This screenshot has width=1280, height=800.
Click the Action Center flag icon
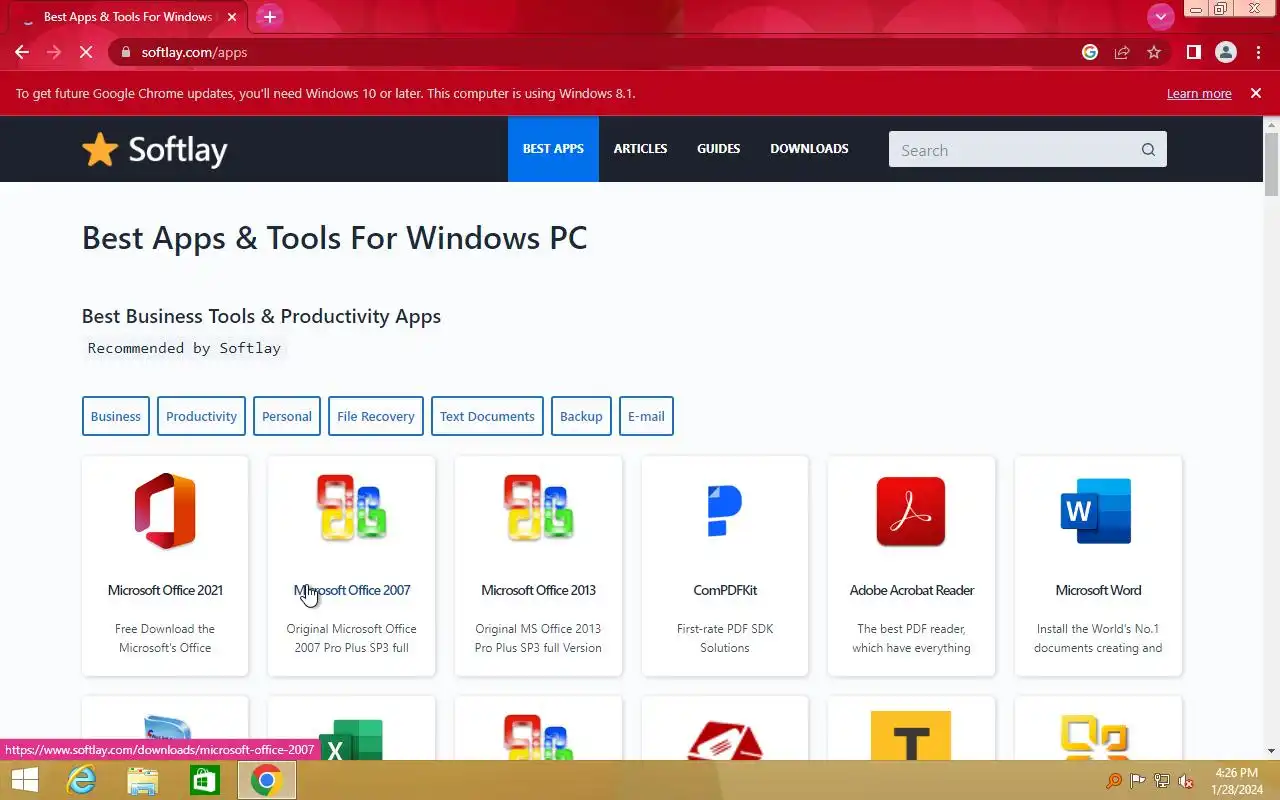[x=1138, y=781]
